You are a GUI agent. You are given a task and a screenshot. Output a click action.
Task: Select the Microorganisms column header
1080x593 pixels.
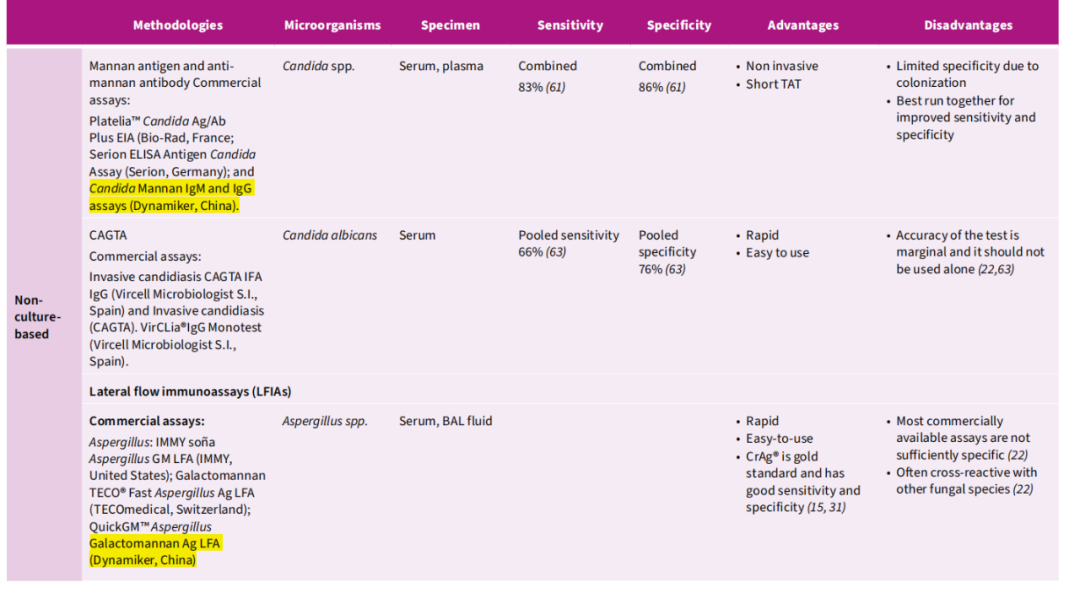tap(332, 25)
